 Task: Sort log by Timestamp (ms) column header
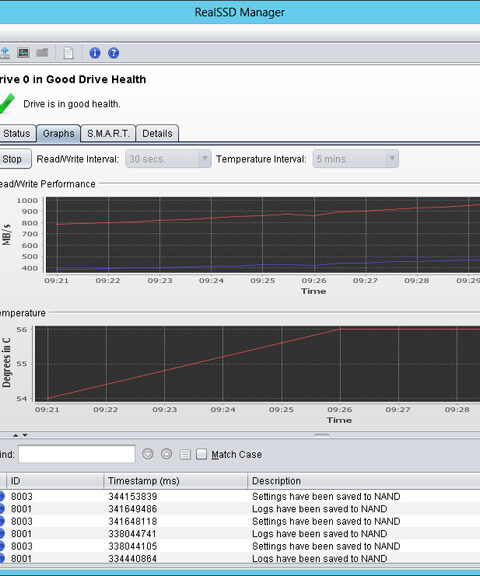175,481
